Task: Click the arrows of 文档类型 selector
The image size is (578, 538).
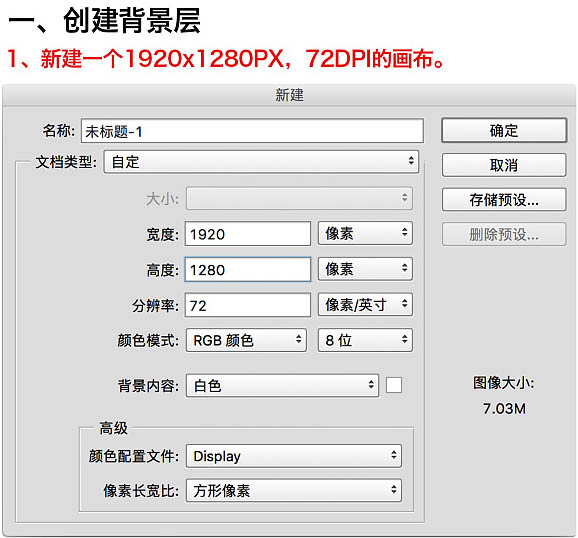Action: click(x=411, y=161)
